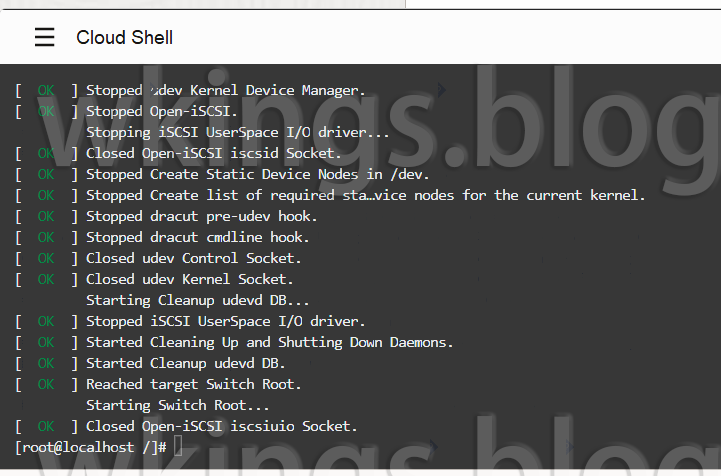Open the Cloud Shell hamburger menu
The height and width of the screenshot is (476, 721).
pos(45,37)
